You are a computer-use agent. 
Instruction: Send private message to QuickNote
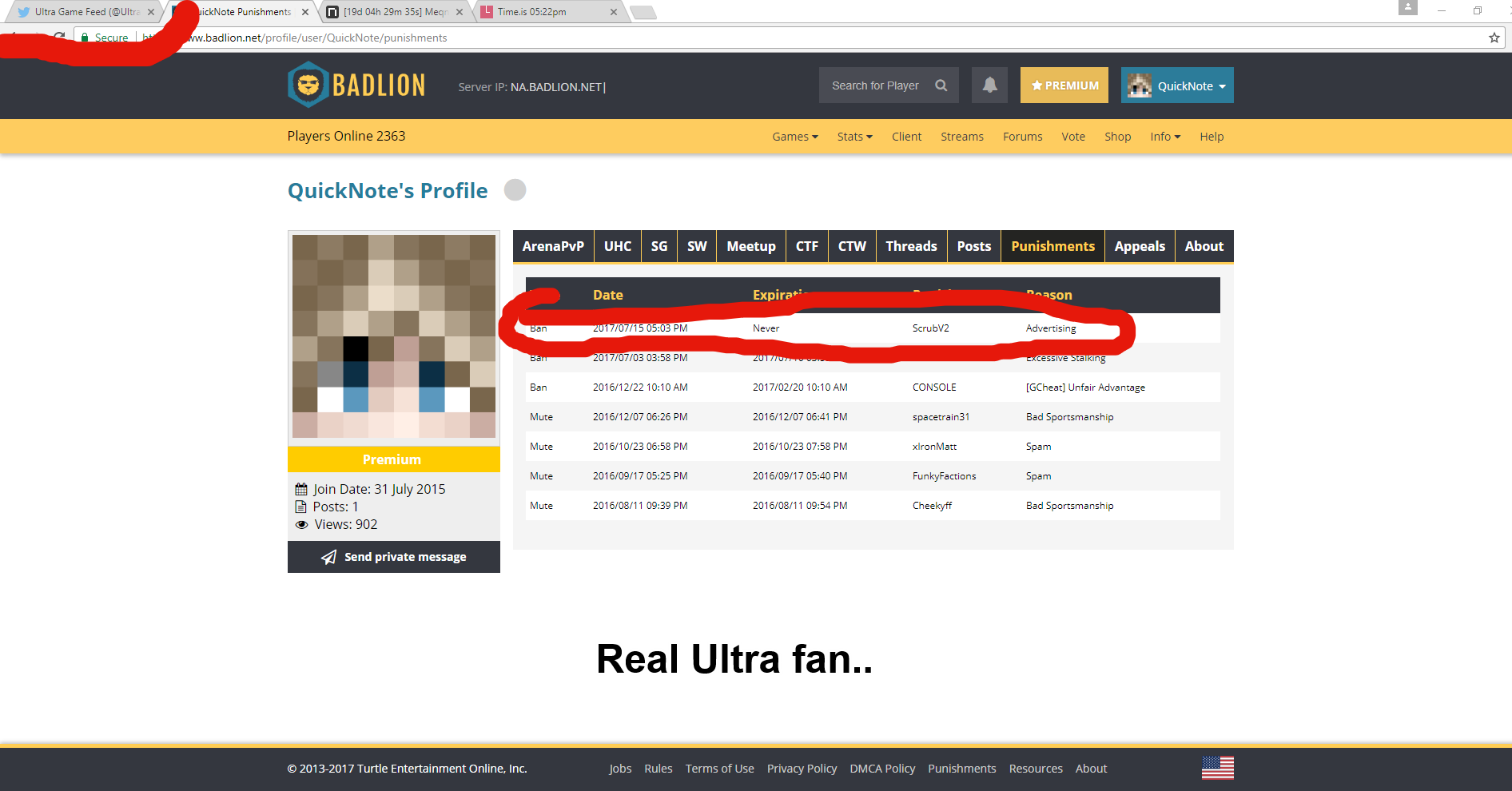point(394,557)
